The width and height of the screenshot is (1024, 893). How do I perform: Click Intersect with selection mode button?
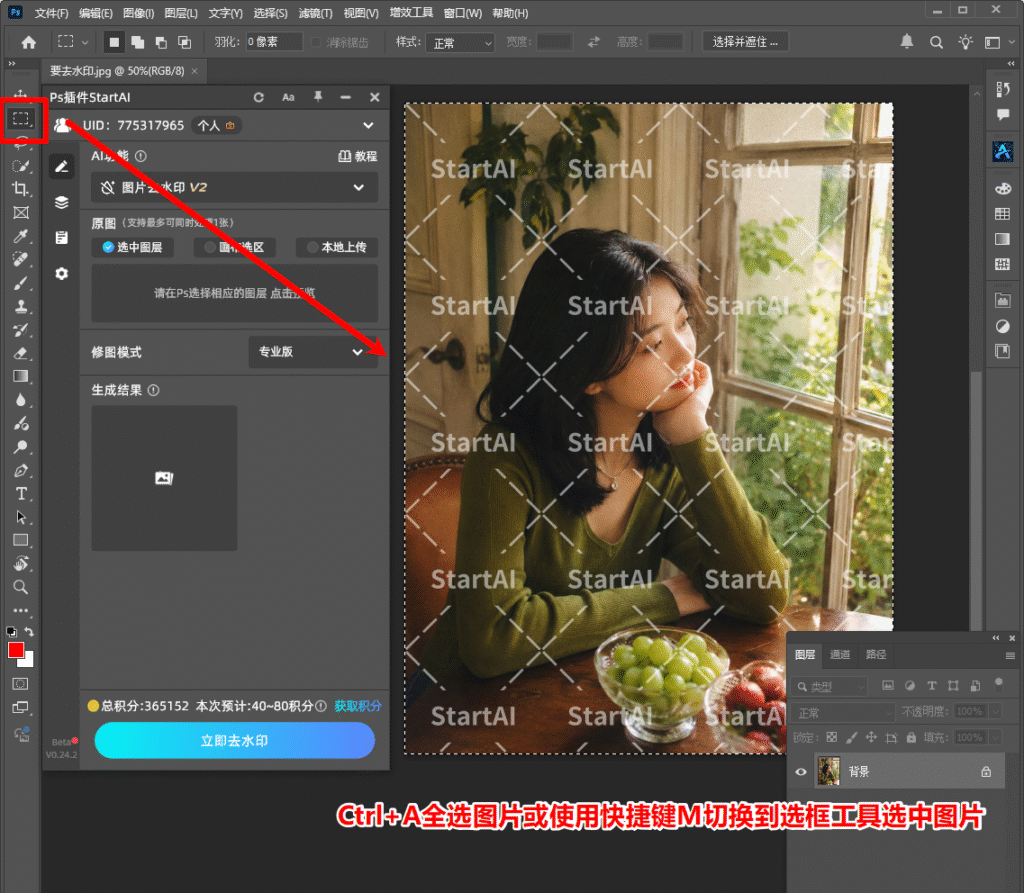click(185, 42)
